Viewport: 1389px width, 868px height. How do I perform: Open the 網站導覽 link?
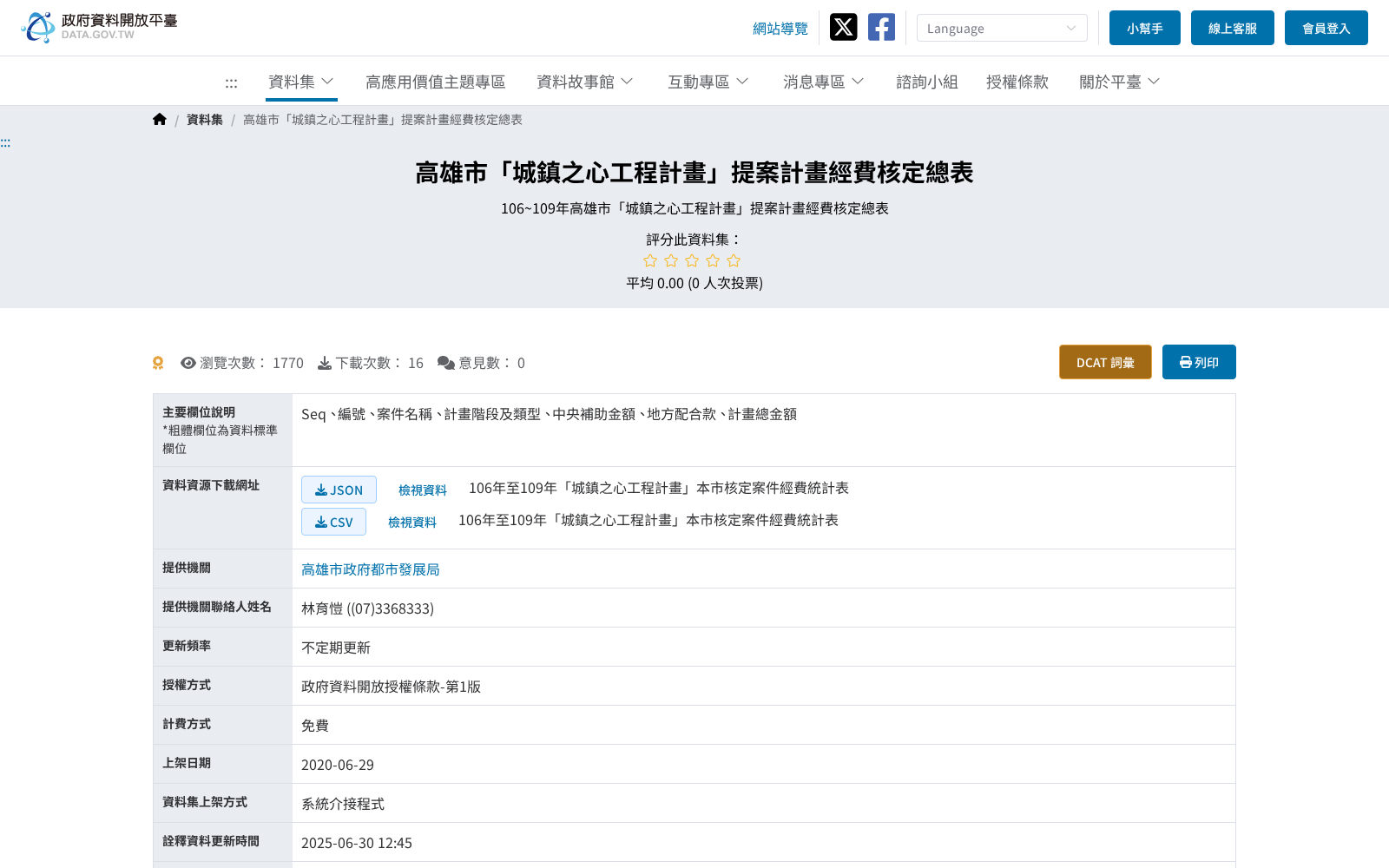click(780, 29)
